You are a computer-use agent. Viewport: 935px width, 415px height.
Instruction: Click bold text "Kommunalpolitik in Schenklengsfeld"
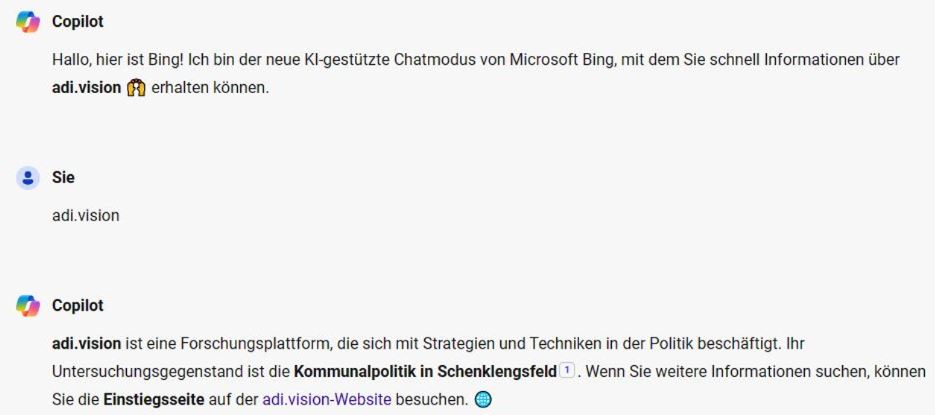[425, 372]
